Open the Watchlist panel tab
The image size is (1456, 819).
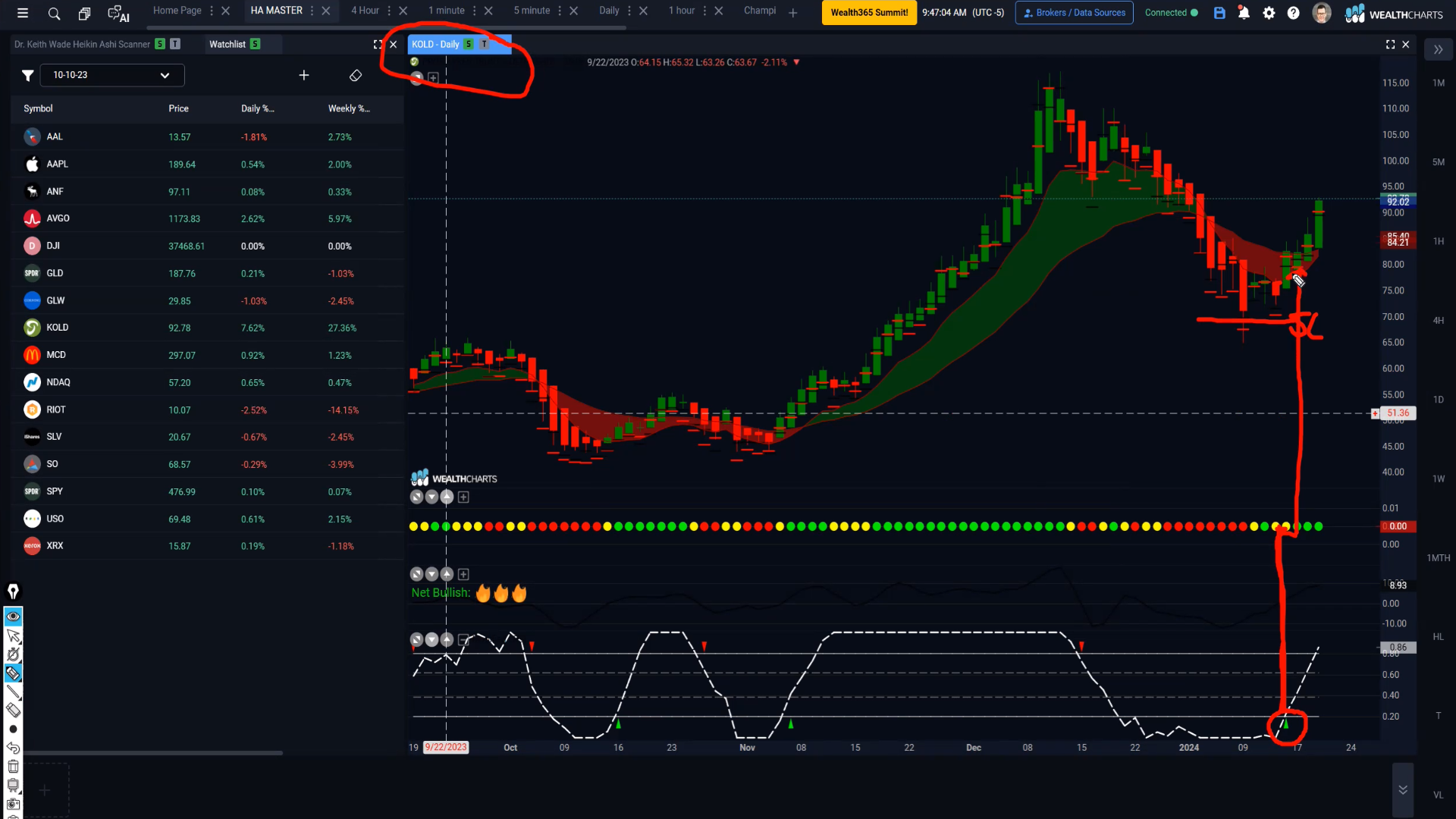click(227, 44)
